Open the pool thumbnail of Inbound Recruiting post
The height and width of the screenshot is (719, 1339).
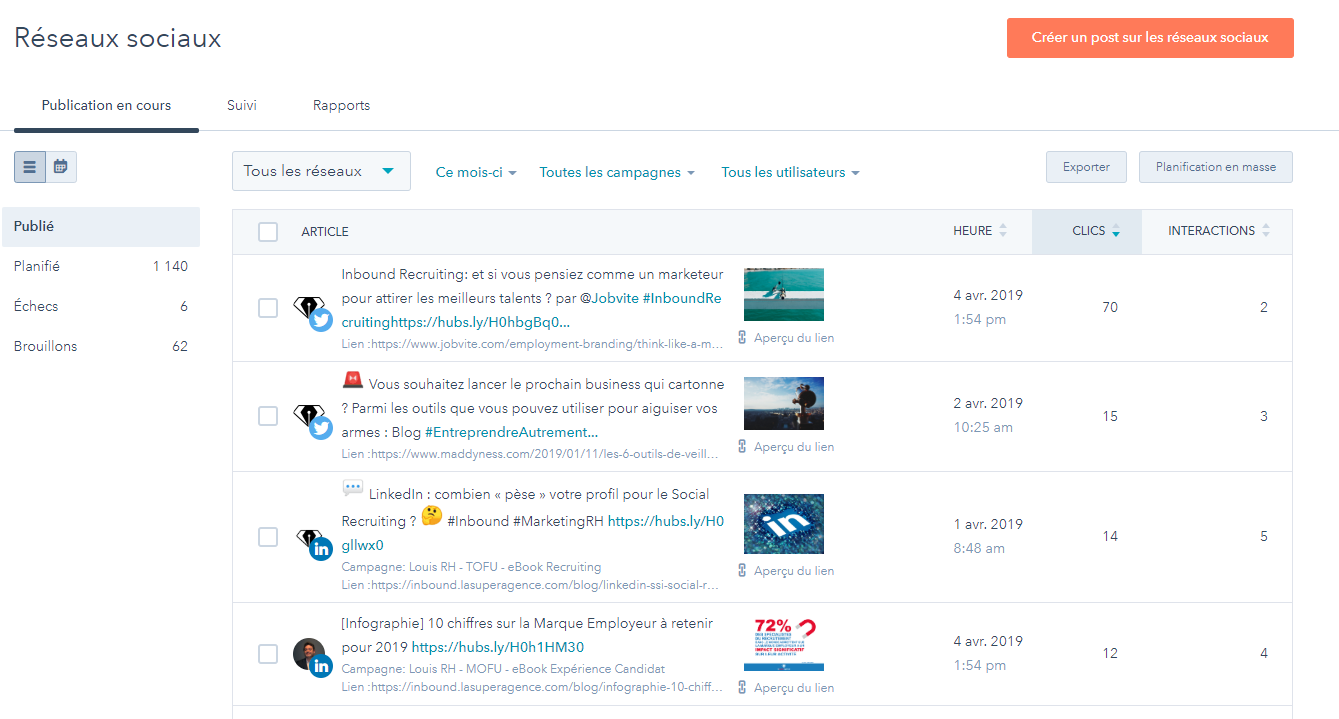[x=784, y=294]
